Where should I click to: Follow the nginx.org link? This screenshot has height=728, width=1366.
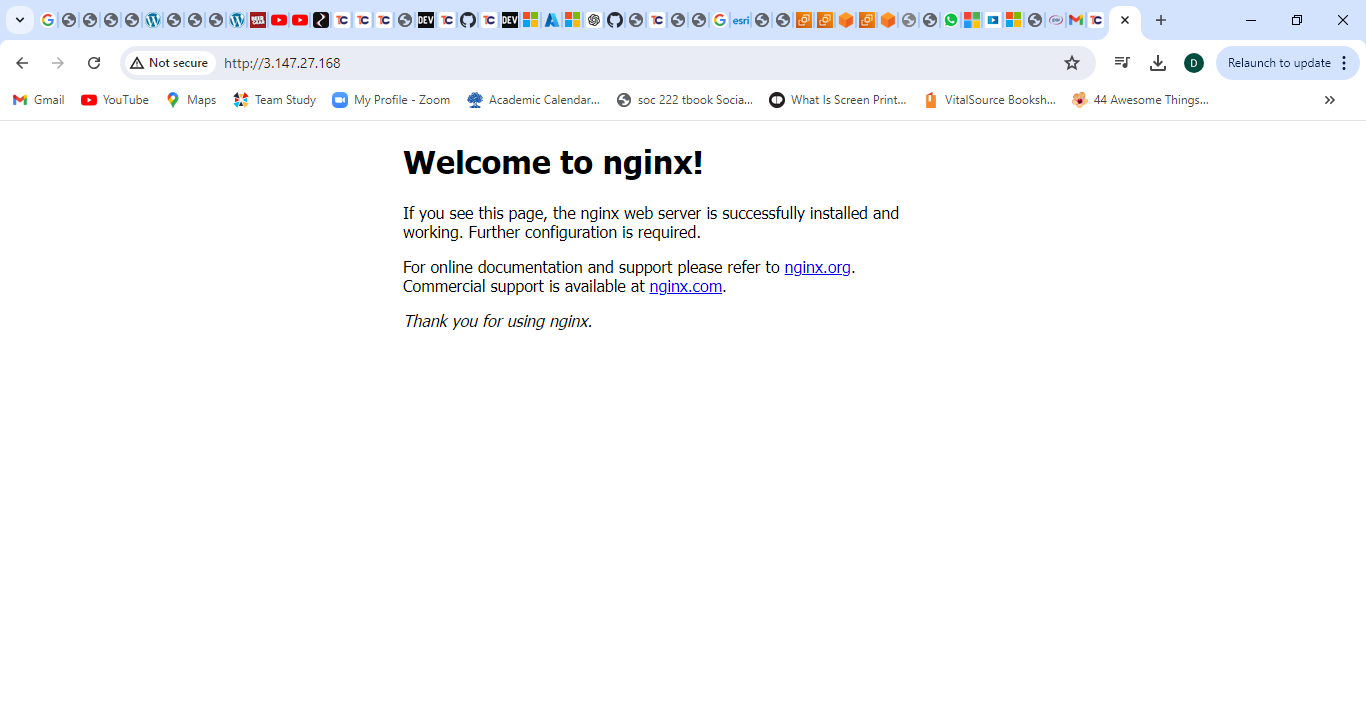tap(818, 267)
